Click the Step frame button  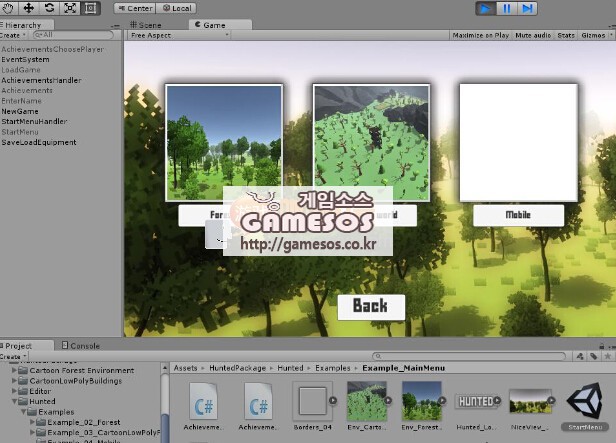(x=527, y=8)
